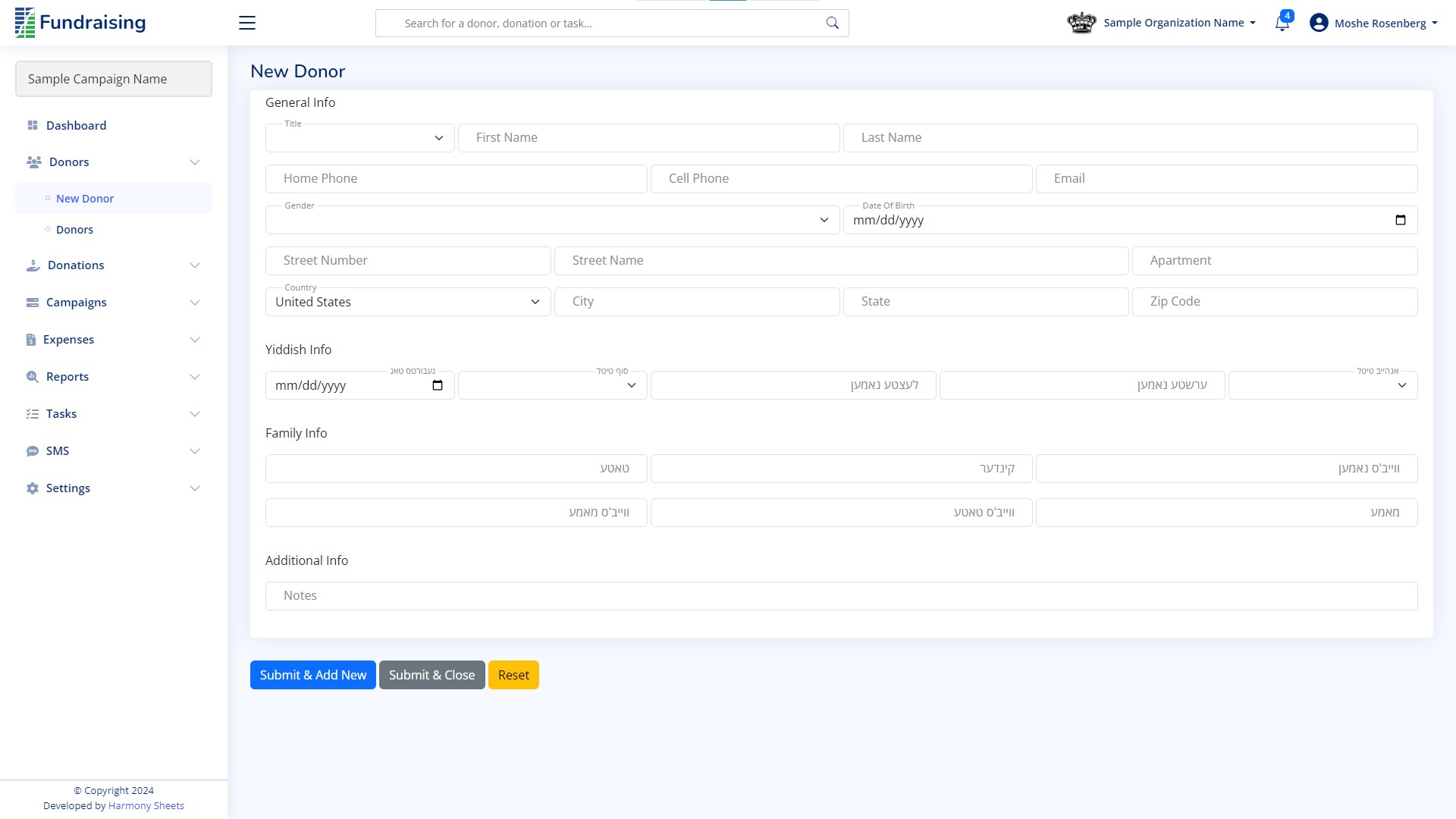
Task: Focus the Street Number field
Action: tap(408, 261)
